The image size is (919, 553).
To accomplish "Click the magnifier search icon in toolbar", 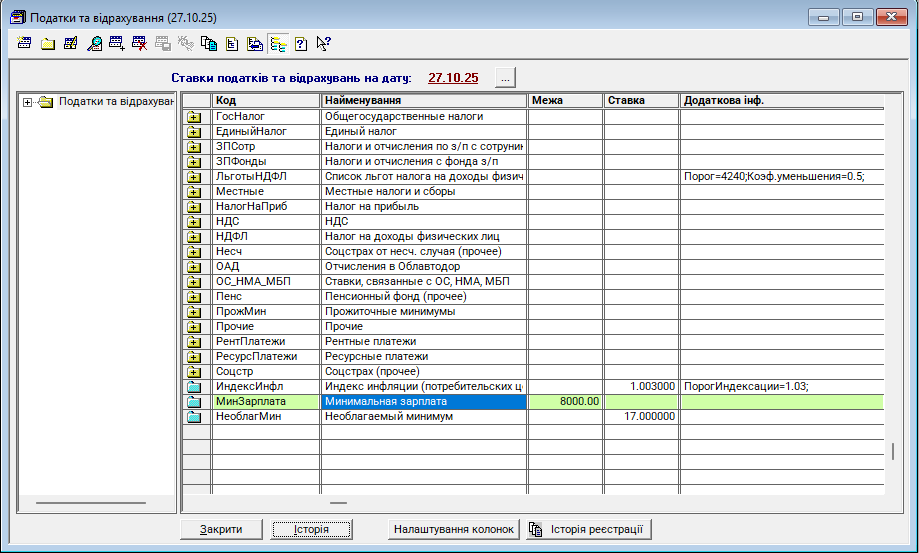I will pyautogui.click(x=93, y=43).
